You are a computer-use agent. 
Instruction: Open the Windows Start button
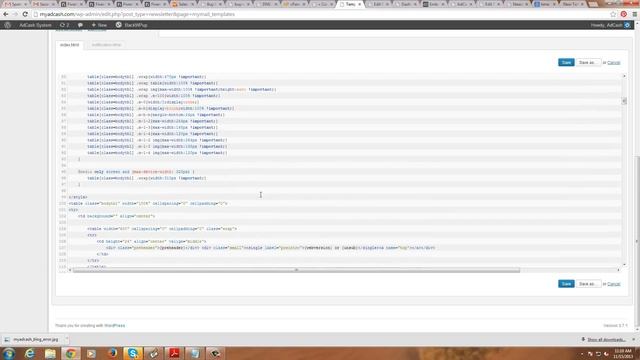[9, 353]
